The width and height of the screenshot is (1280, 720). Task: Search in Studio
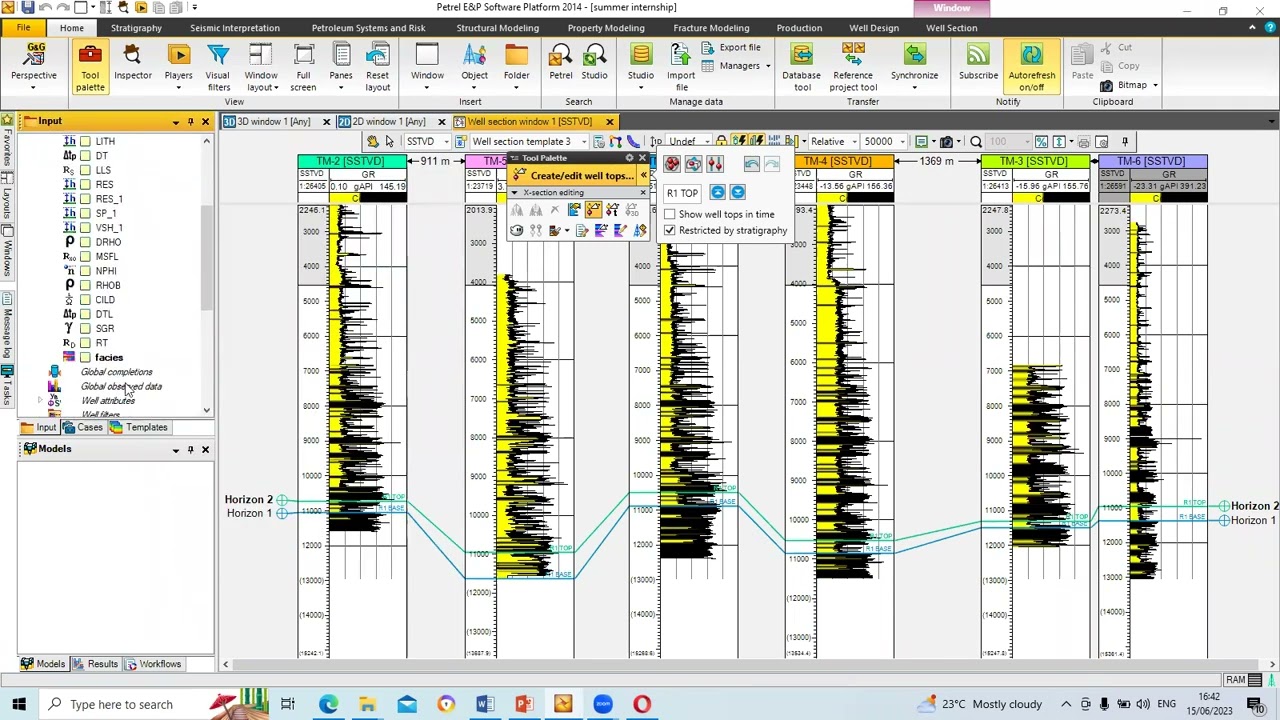click(595, 62)
